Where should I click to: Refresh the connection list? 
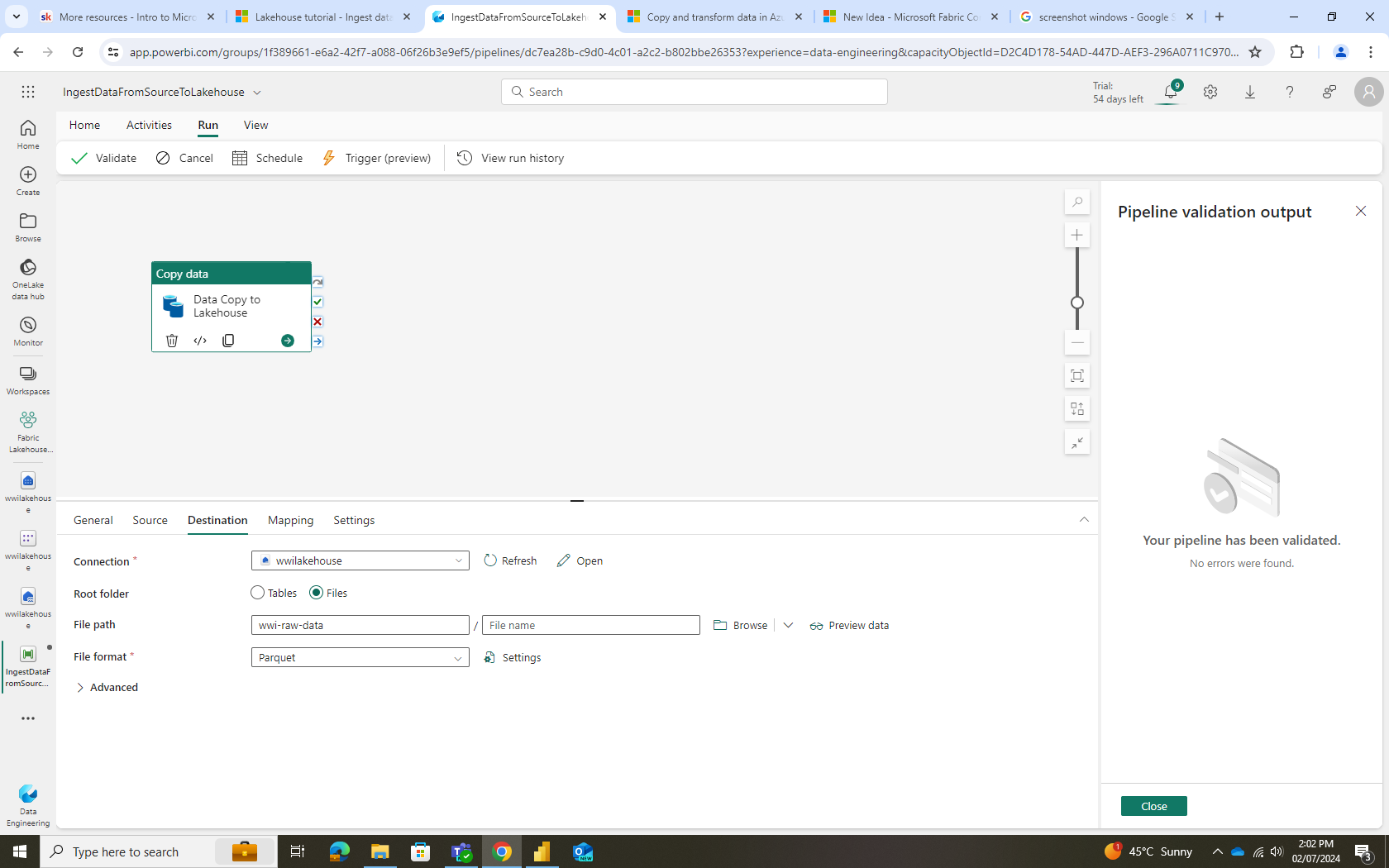510,560
